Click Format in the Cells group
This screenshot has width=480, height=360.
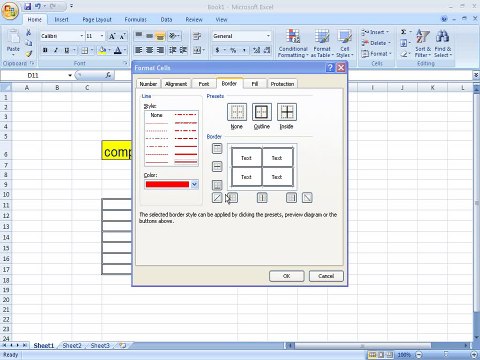(376, 54)
